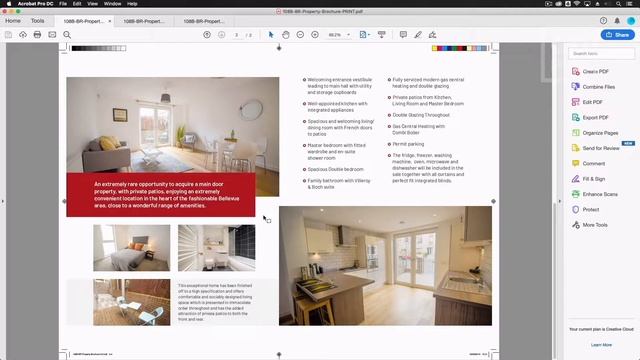Switch to the second document tab
The width and height of the screenshot is (640, 360).
pos(144,21)
